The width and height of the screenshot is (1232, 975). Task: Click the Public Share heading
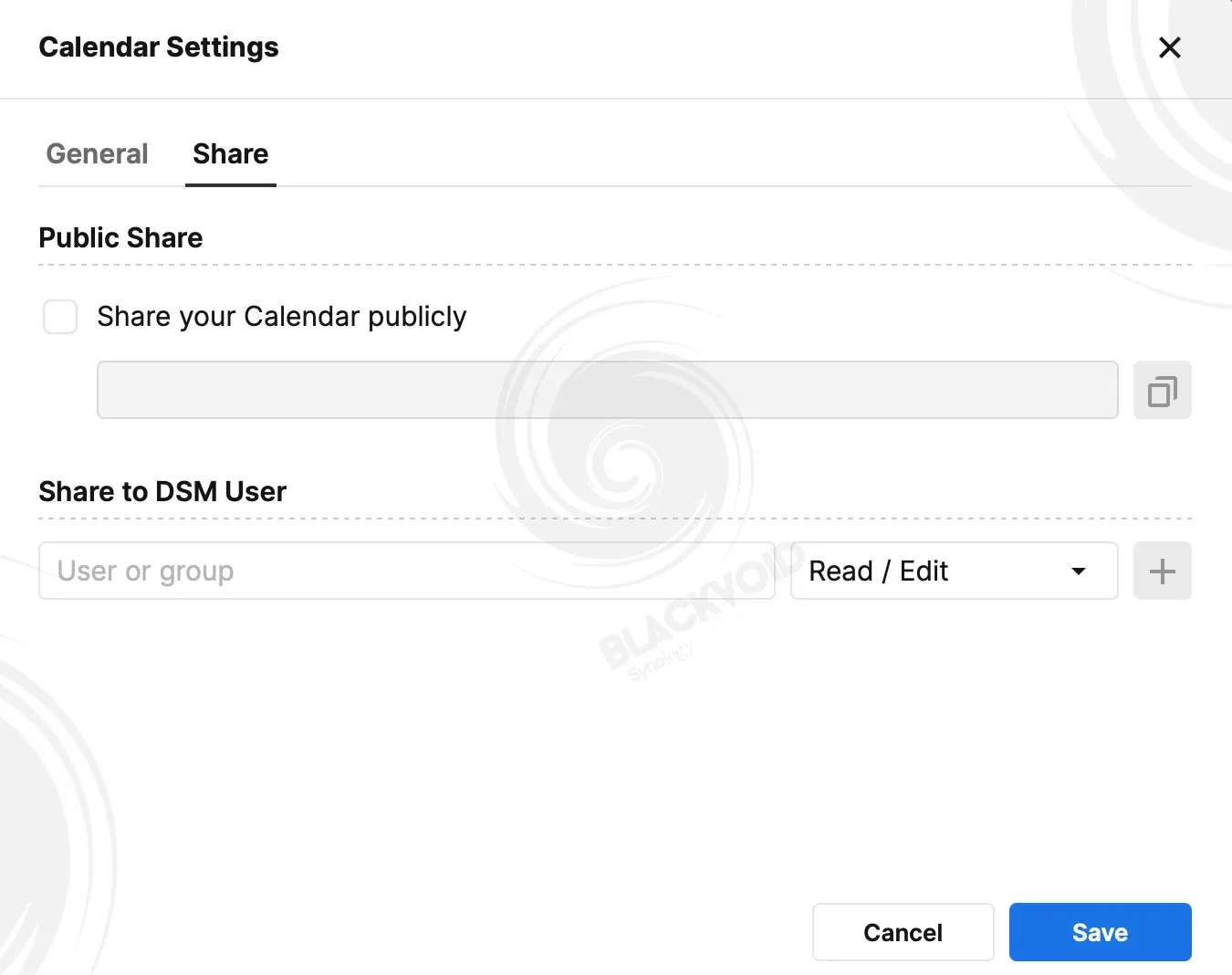pyautogui.click(x=120, y=237)
